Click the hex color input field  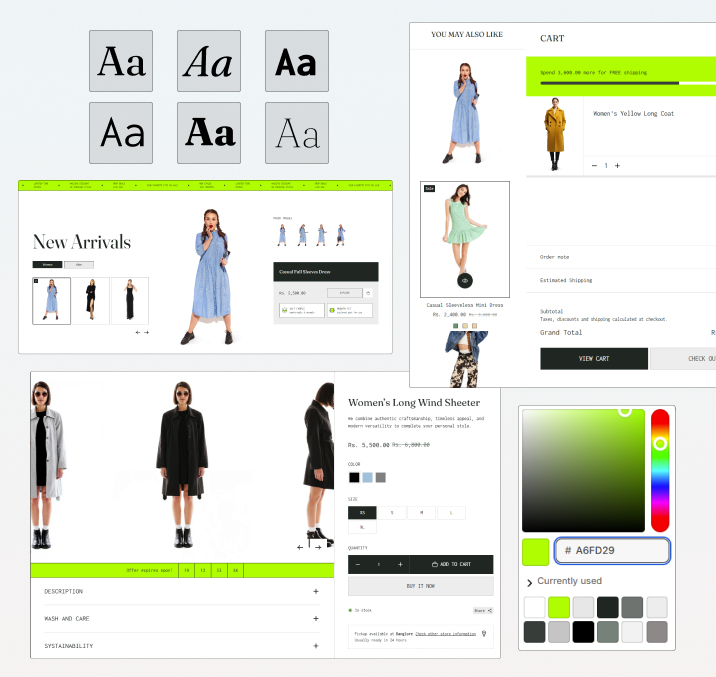pyautogui.click(x=612, y=551)
